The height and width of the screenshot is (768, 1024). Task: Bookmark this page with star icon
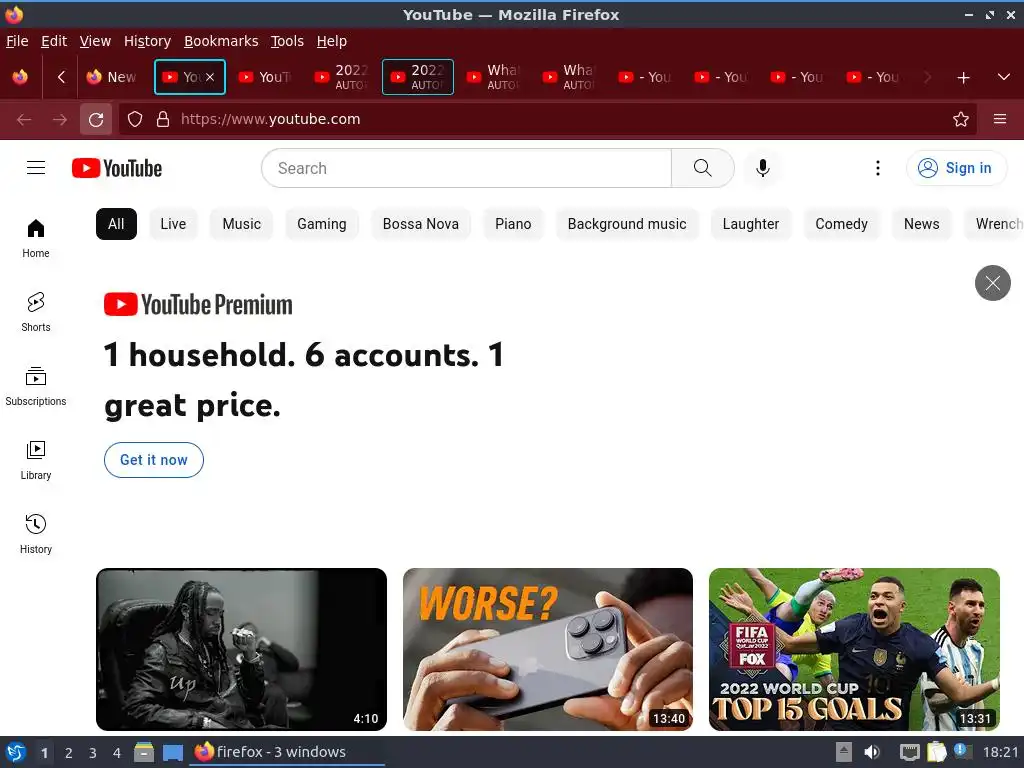pyautogui.click(x=961, y=120)
